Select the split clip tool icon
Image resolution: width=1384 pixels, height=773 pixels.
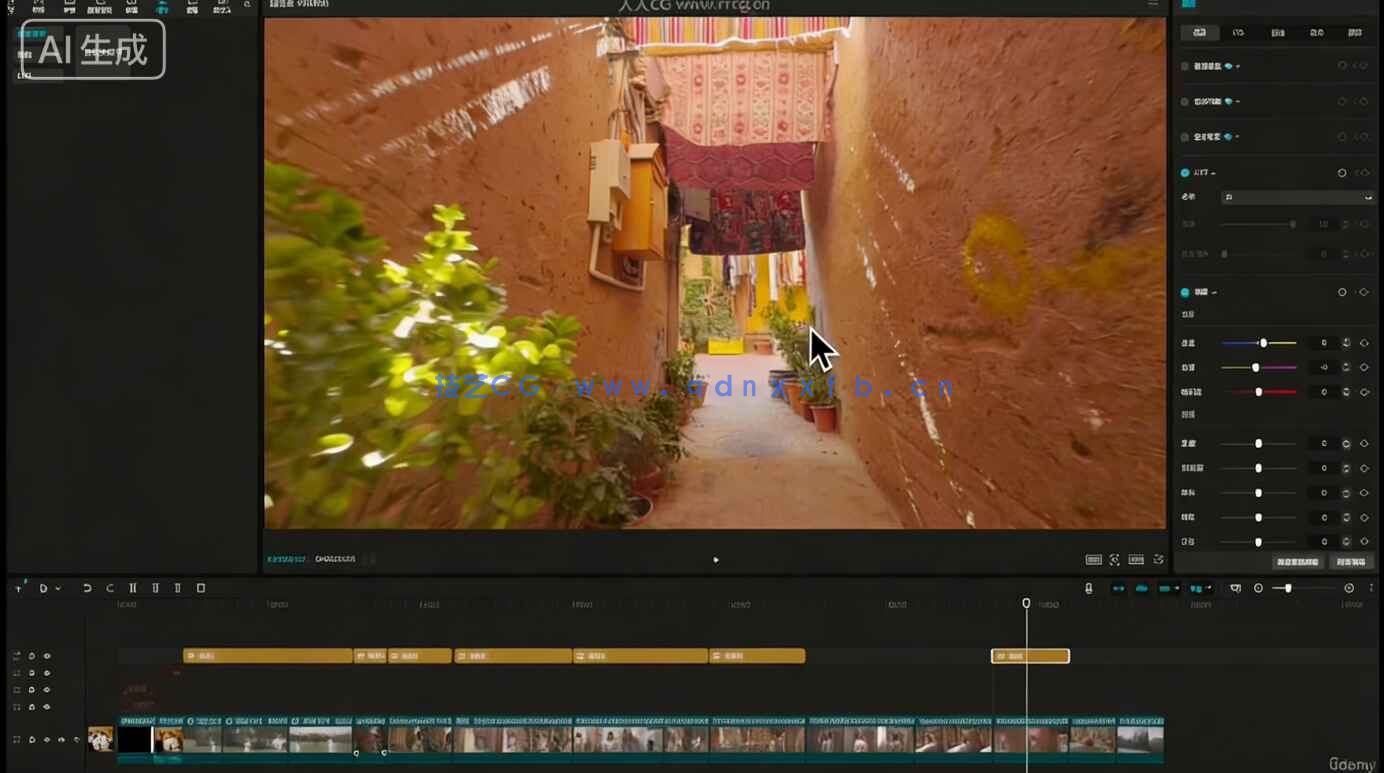tap(133, 588)
